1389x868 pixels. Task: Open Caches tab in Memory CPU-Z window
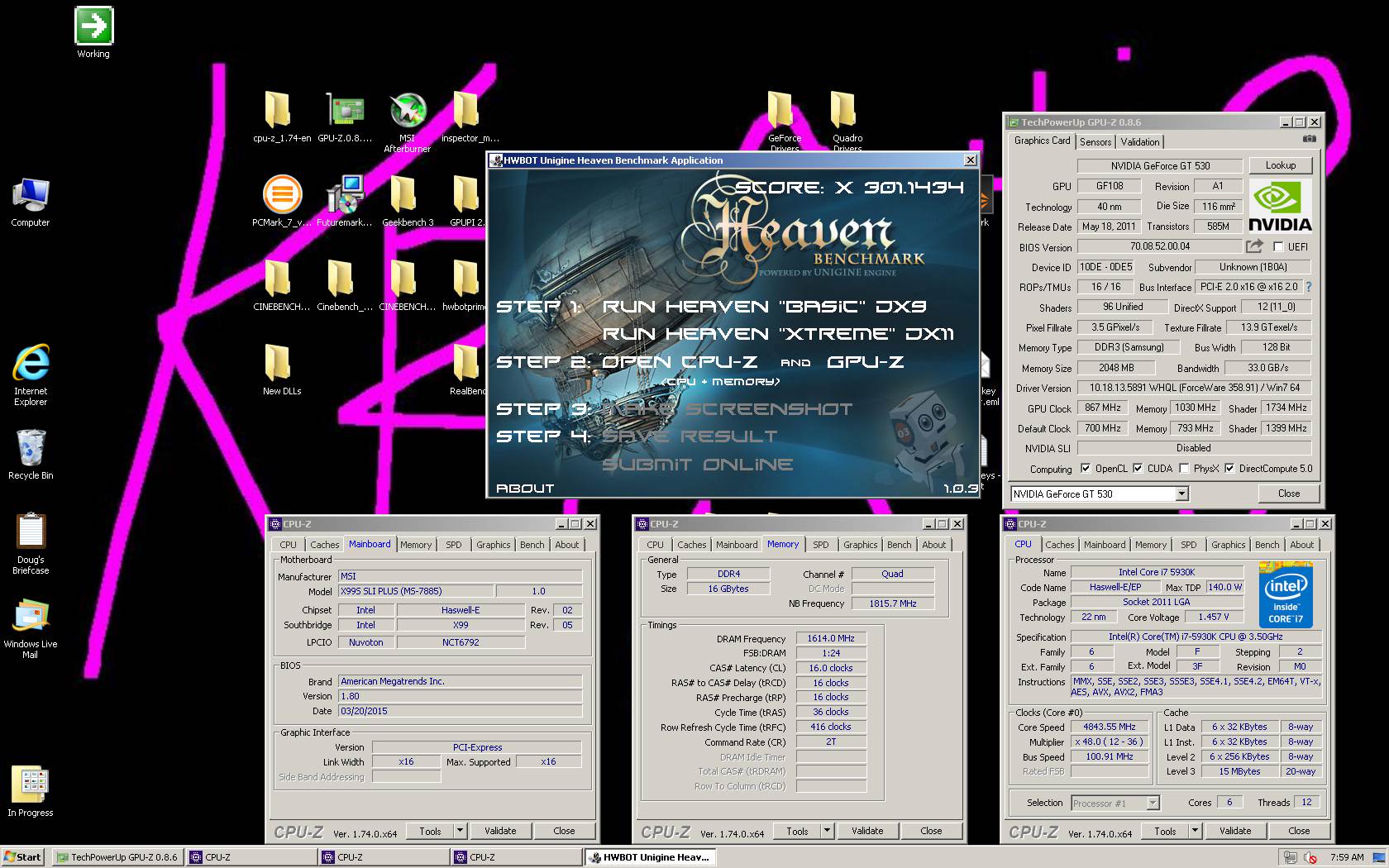(x=692, y=545)
